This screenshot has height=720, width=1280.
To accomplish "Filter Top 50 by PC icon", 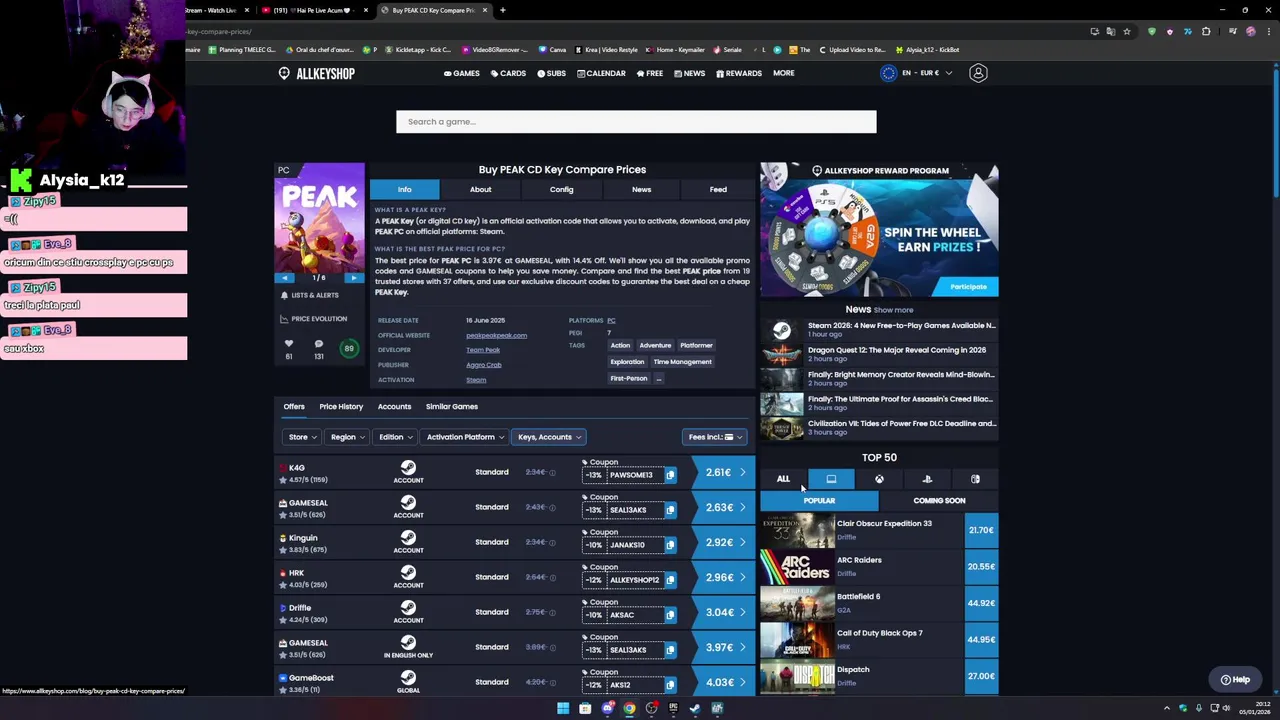I will coord(831,479).
